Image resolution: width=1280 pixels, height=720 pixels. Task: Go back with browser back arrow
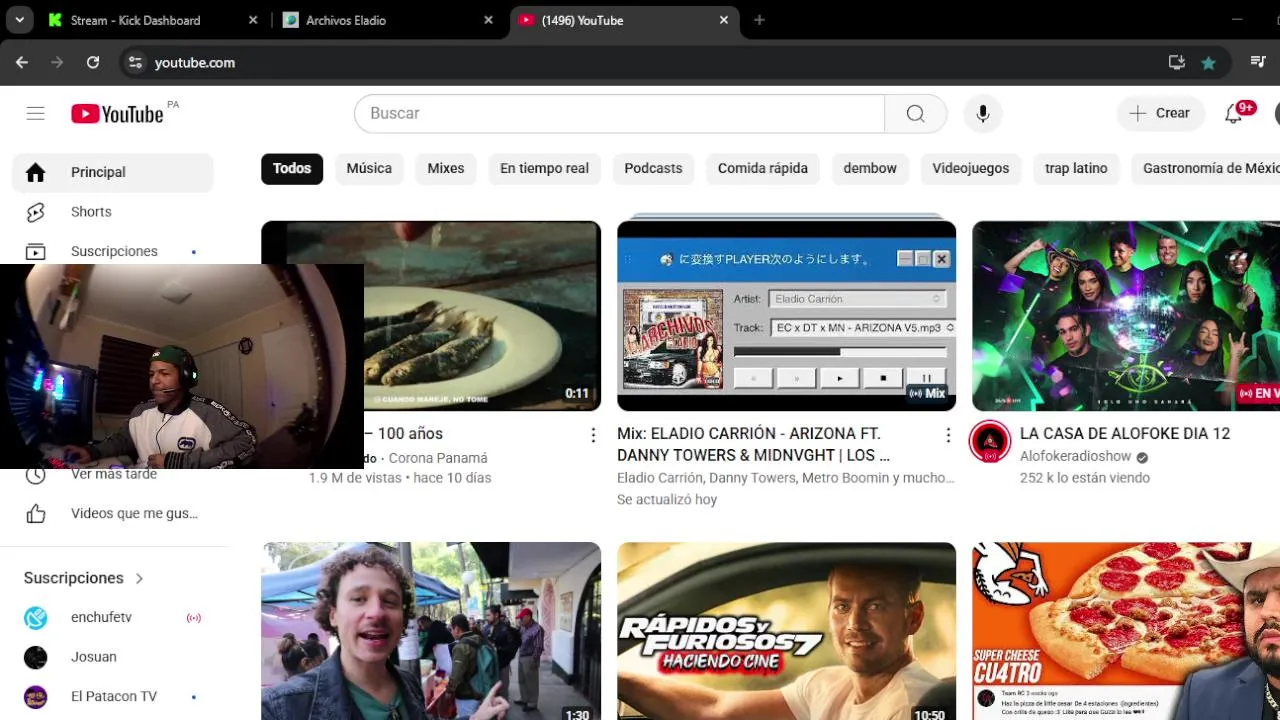pos(22,62)
